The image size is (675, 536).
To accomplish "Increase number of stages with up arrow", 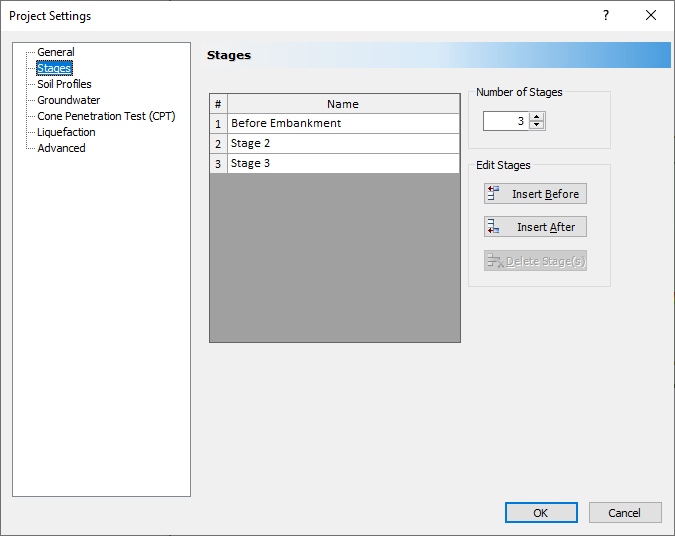I will (538, 116).
